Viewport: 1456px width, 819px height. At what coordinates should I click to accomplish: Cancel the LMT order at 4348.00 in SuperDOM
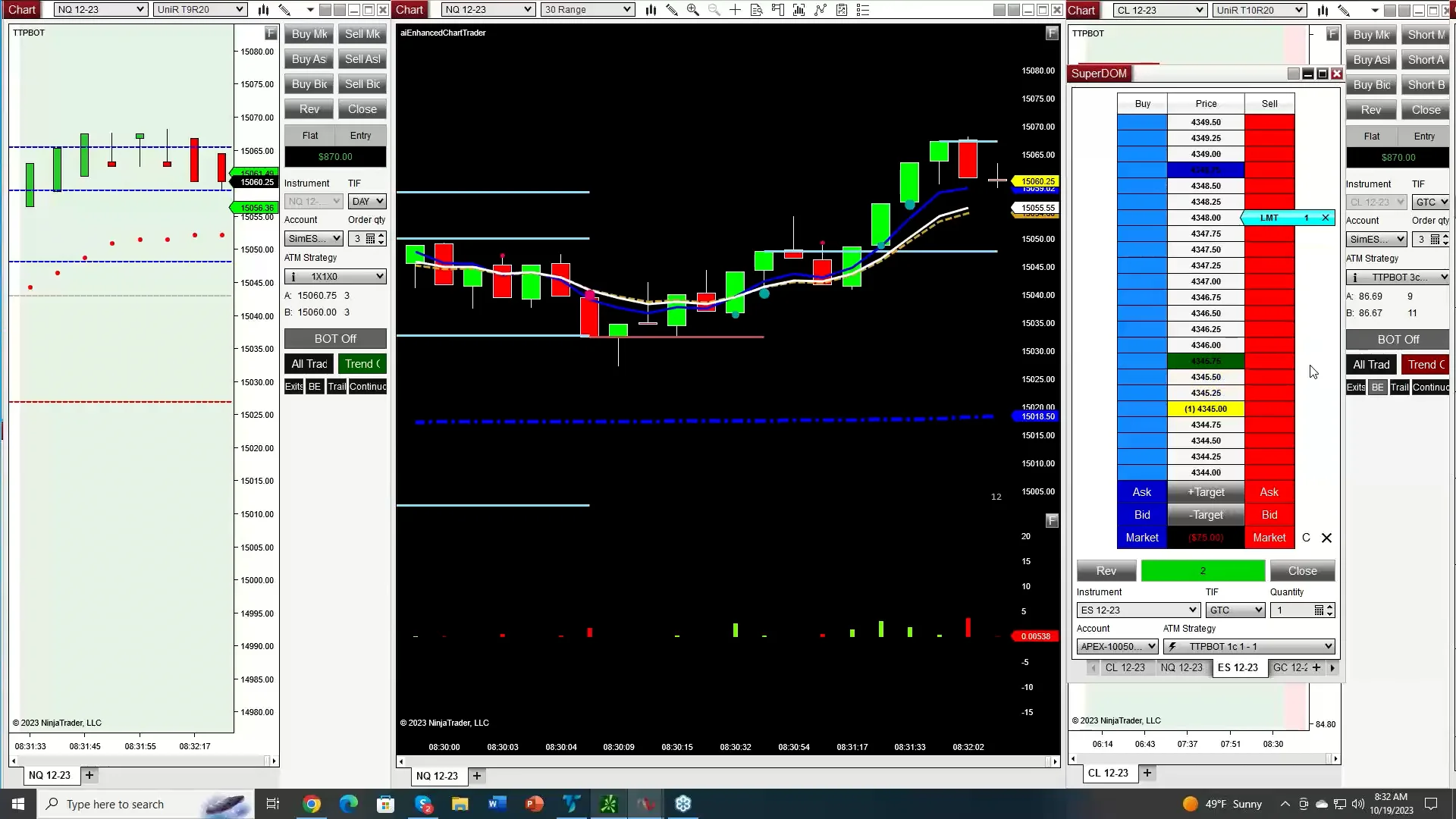coord(1326,218)
